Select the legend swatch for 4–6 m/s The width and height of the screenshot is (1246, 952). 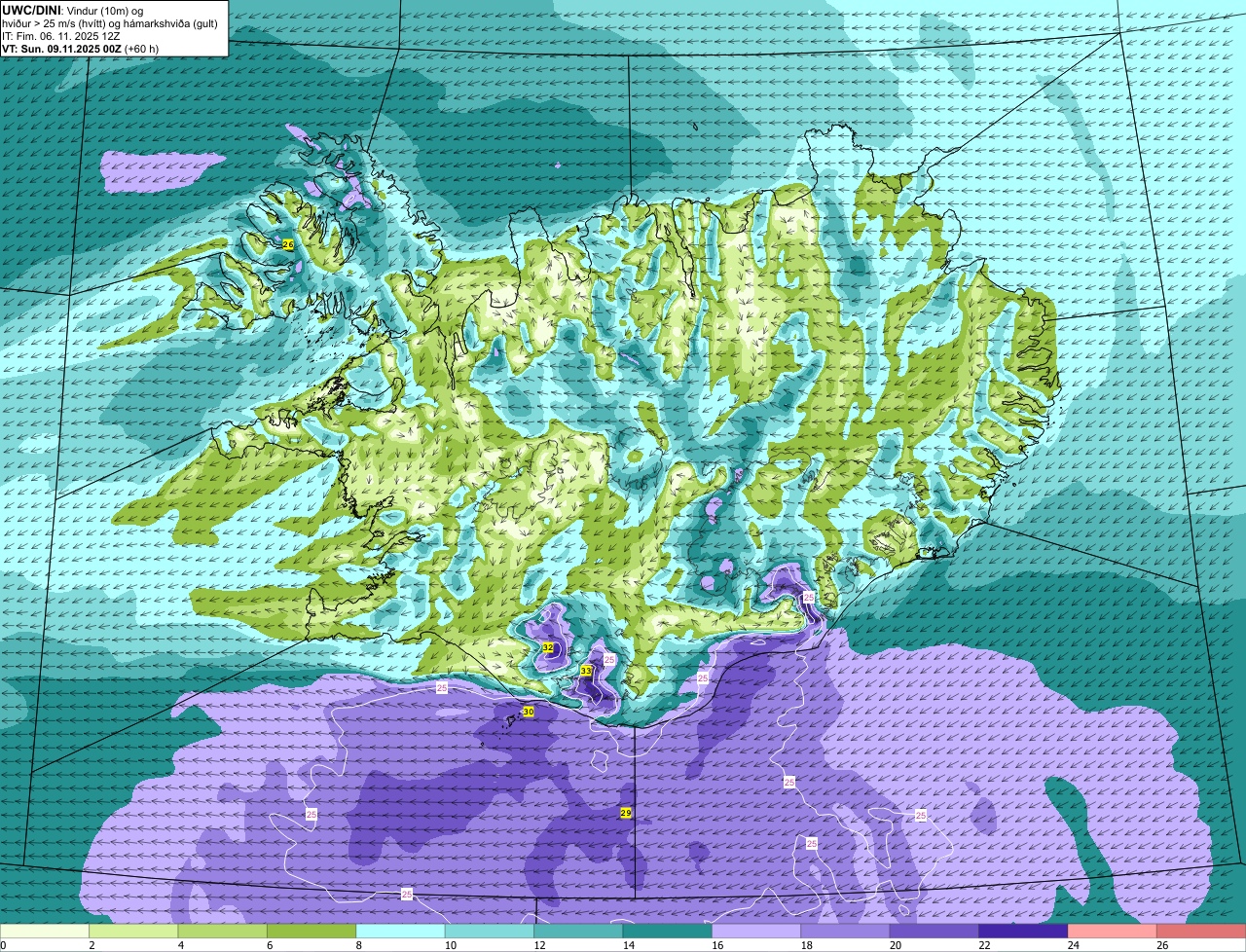pos(223,931)
